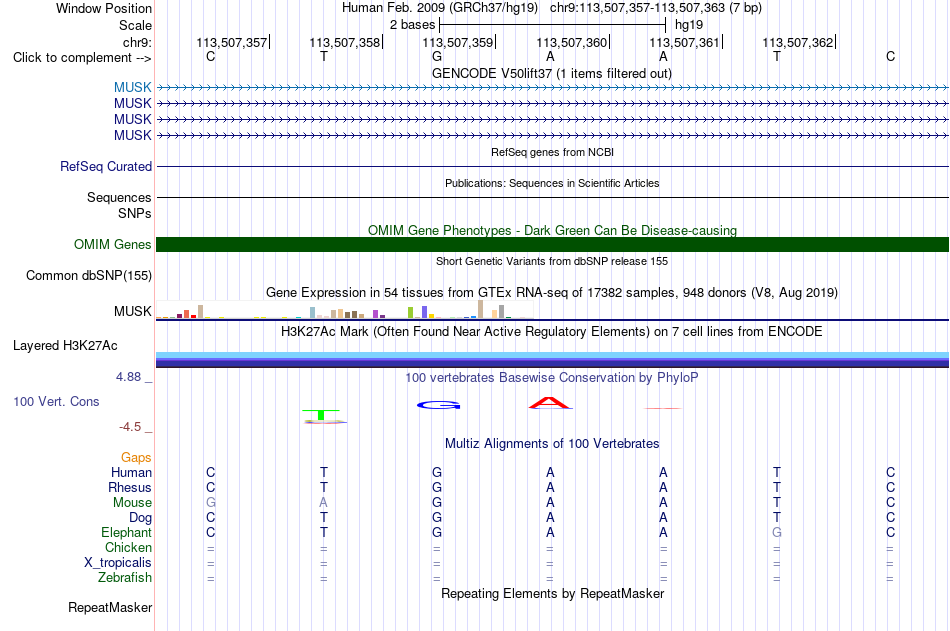The height and width of the screenshot is (631, 950).
Task: Open the RepeatMasker track label
Action: [110, 607]
